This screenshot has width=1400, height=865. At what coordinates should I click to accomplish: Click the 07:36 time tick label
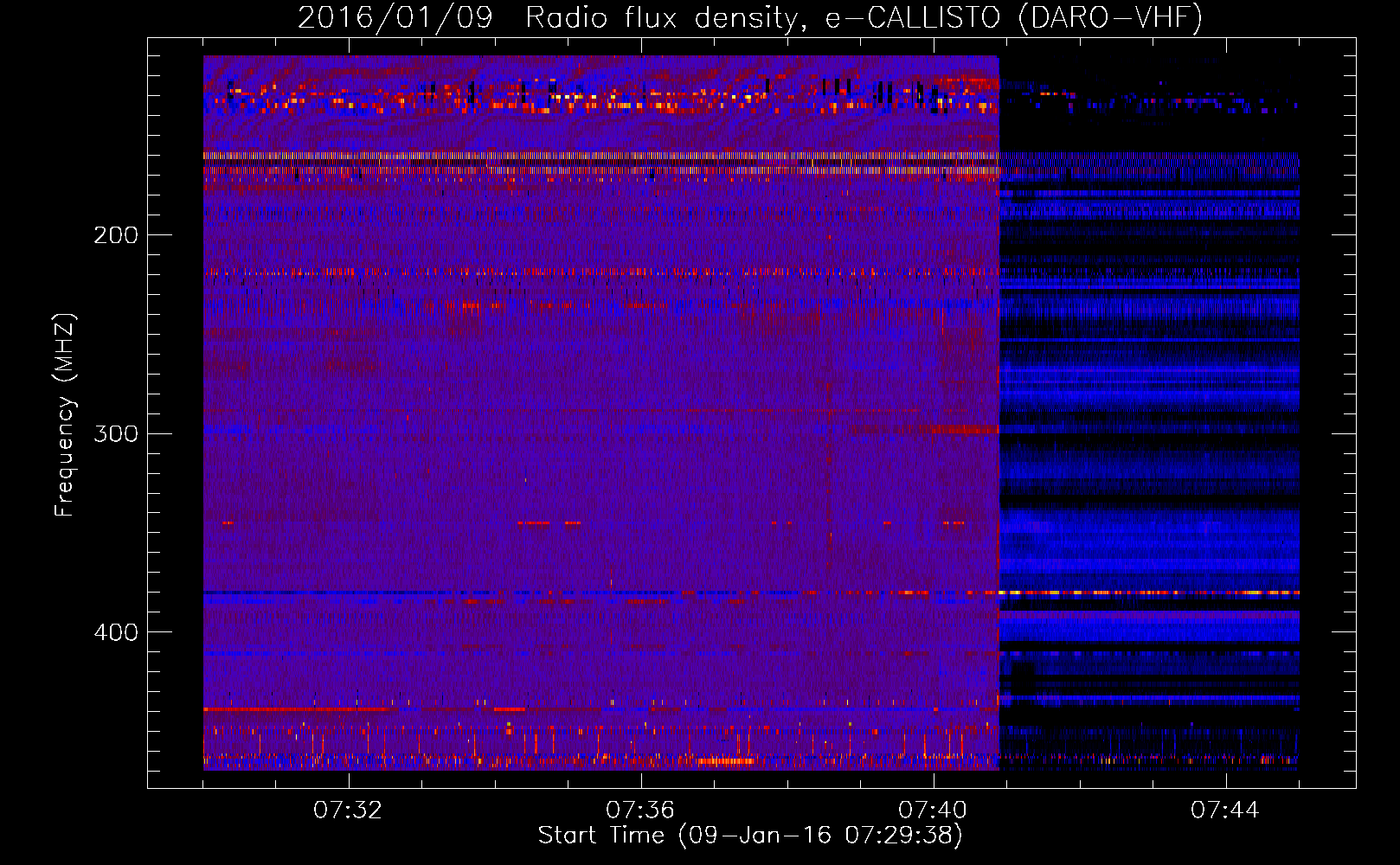tap(640, 811)
